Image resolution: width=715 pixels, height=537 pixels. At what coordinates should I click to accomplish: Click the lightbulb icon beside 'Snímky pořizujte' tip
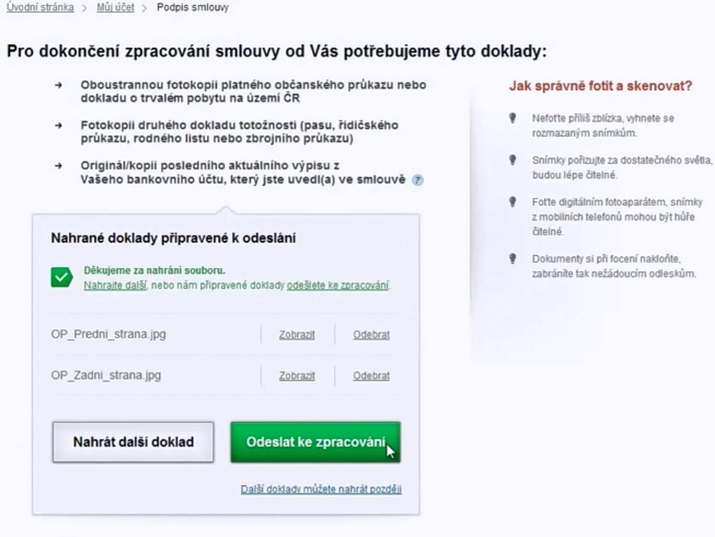click(x=513, y=160)
